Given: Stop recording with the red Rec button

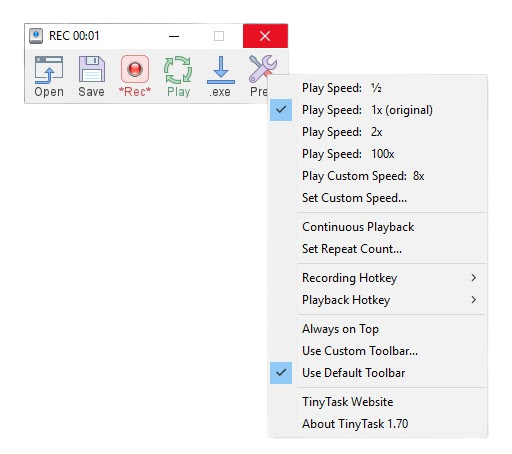Looking at the screenshot, I should [135, 76].
